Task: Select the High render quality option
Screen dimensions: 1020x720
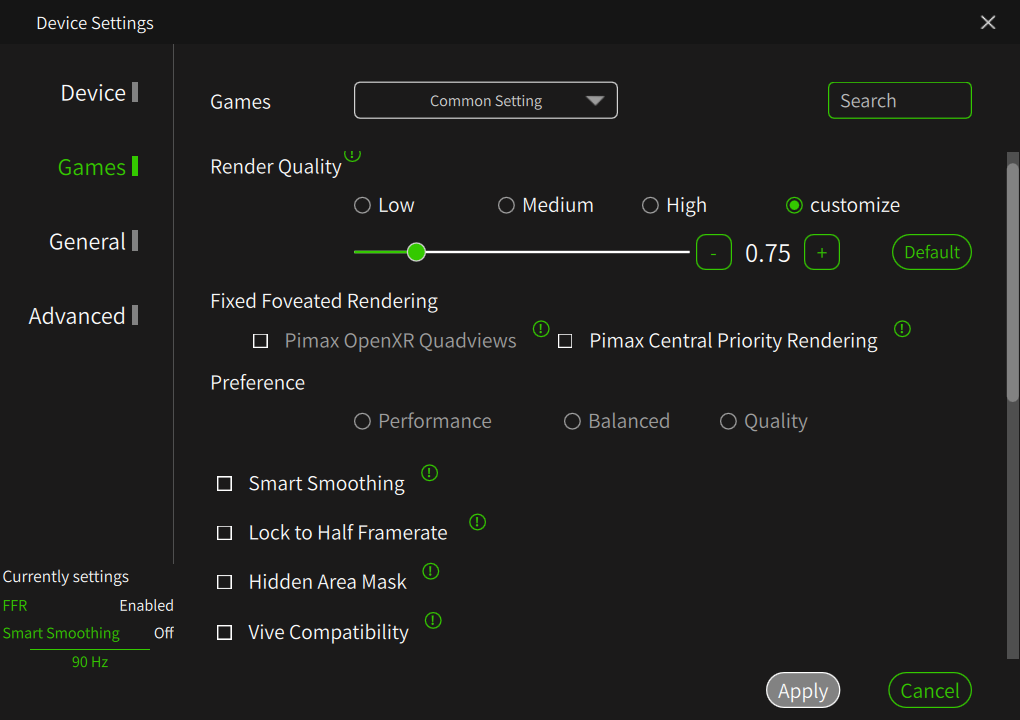Action: click(x=651, y=205)
